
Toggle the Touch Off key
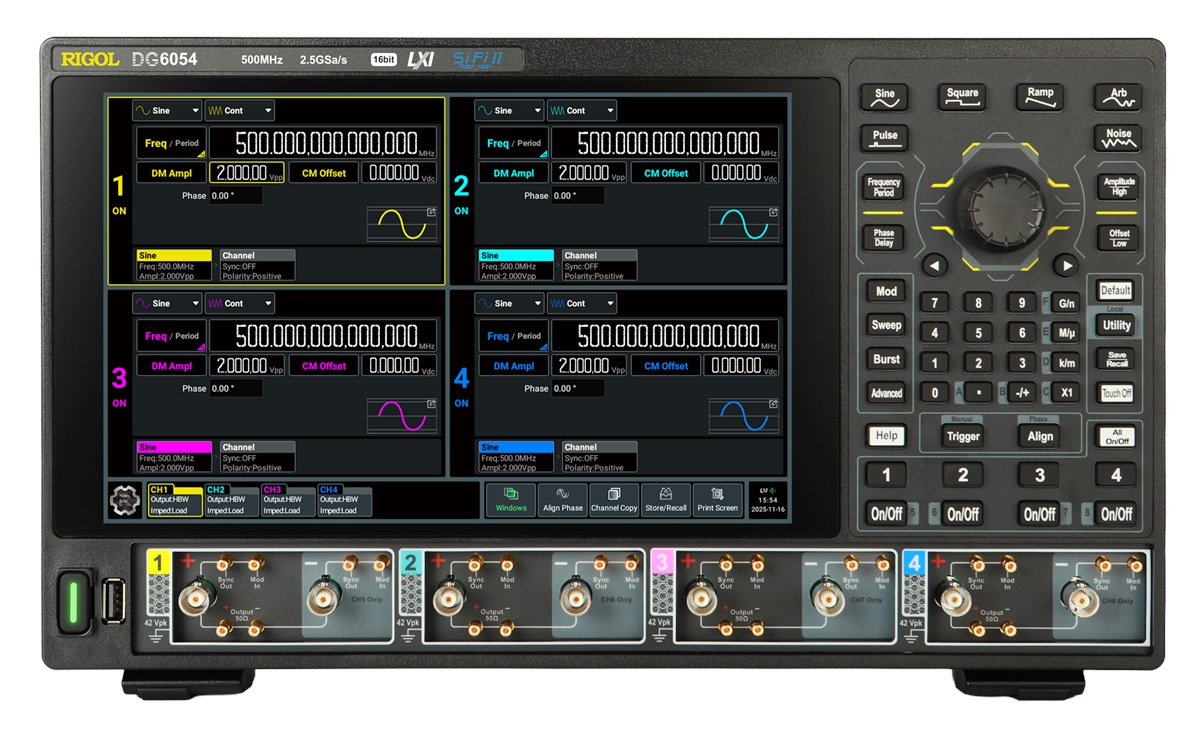pyautogui.click(x=1116, y=393)
